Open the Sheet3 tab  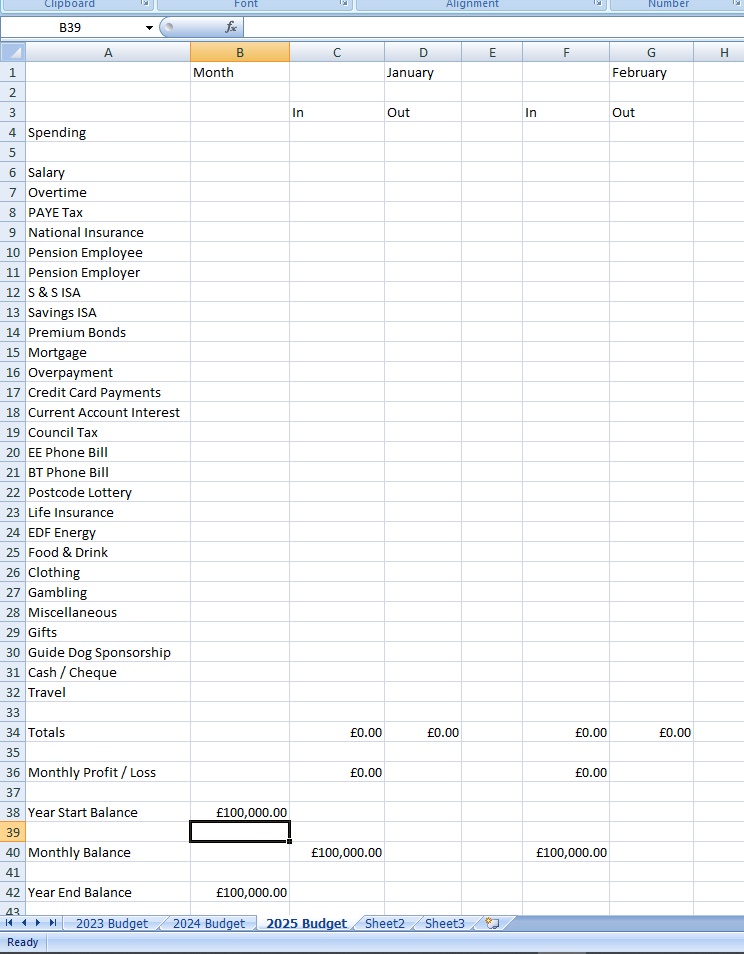point(444,923)
